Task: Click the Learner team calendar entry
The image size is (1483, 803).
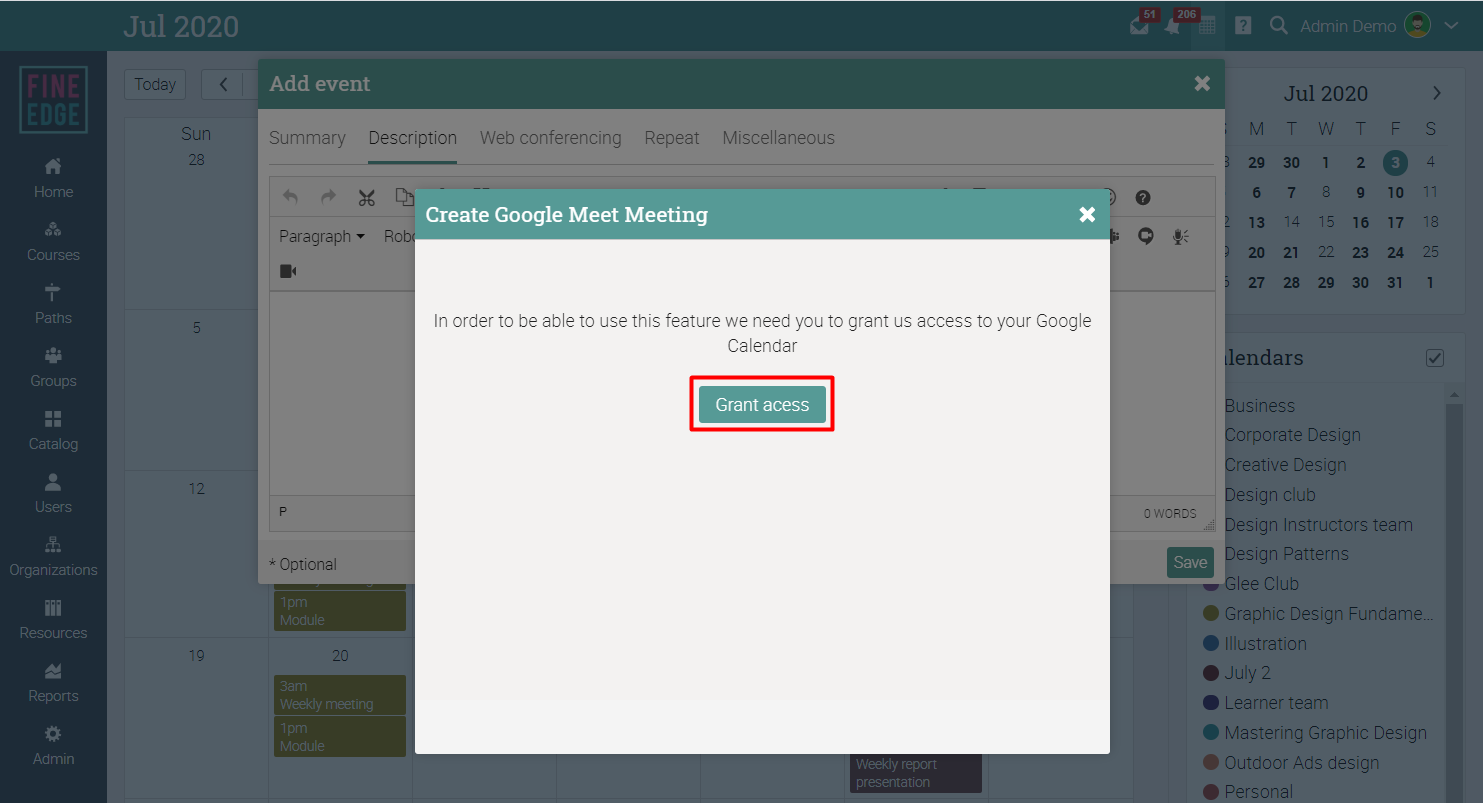Action: [x=1276, y=703]
